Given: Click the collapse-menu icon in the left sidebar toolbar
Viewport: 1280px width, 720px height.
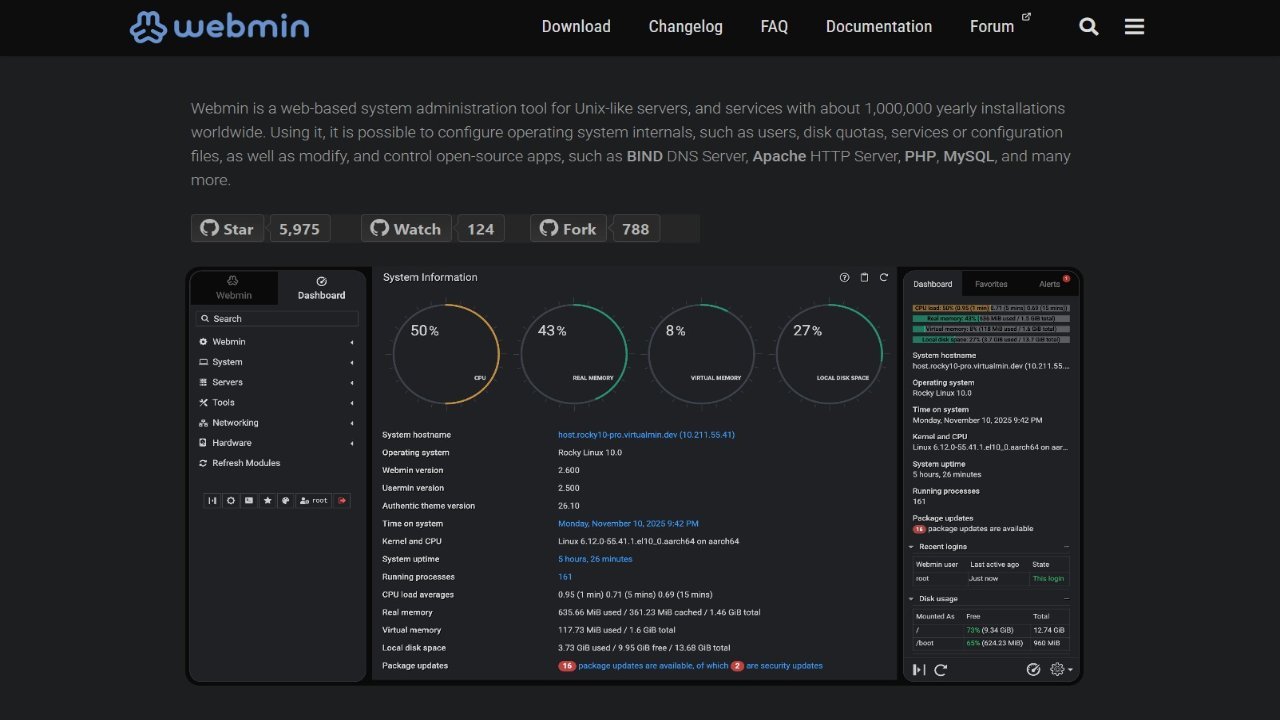Looking at the screenshot, I should coord(212,500).
